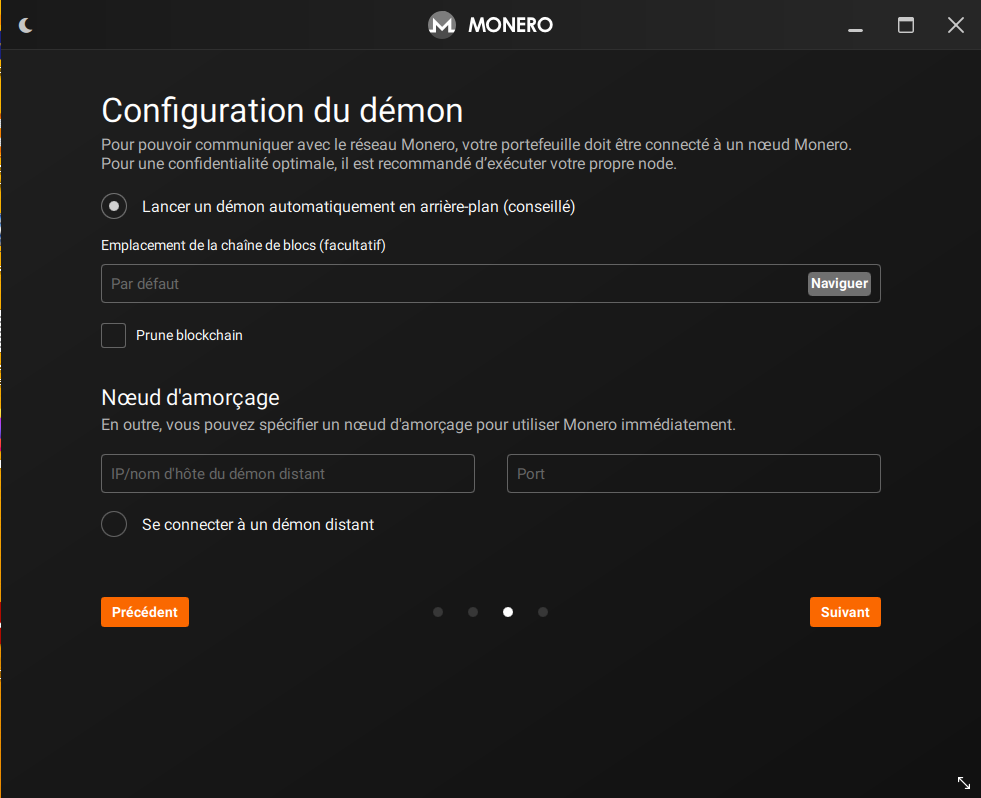Image resolution: width=981 pixels, height=798 pixels.
Task: Close the Monero window
Action: click(x=955, y=25)
